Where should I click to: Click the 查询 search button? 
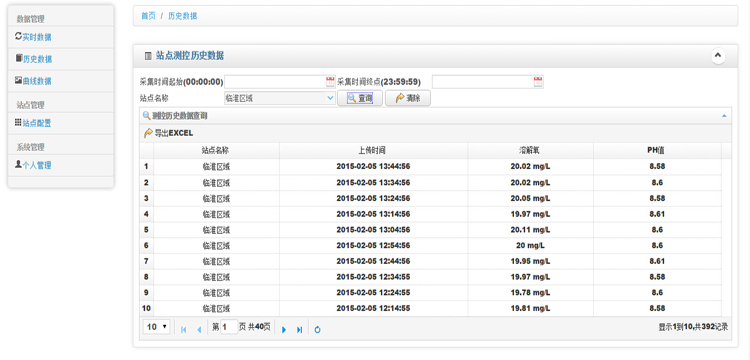click(360, 98)
